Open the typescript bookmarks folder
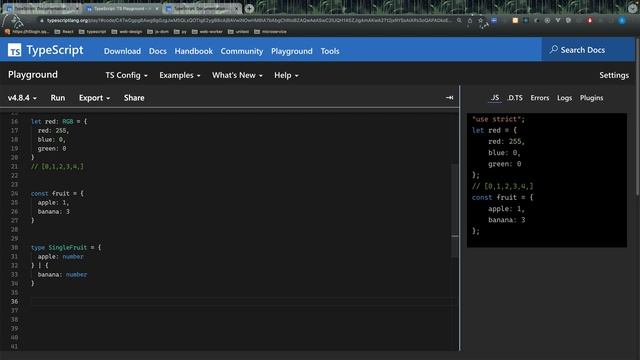640x360 pixels. coord(93,31)
